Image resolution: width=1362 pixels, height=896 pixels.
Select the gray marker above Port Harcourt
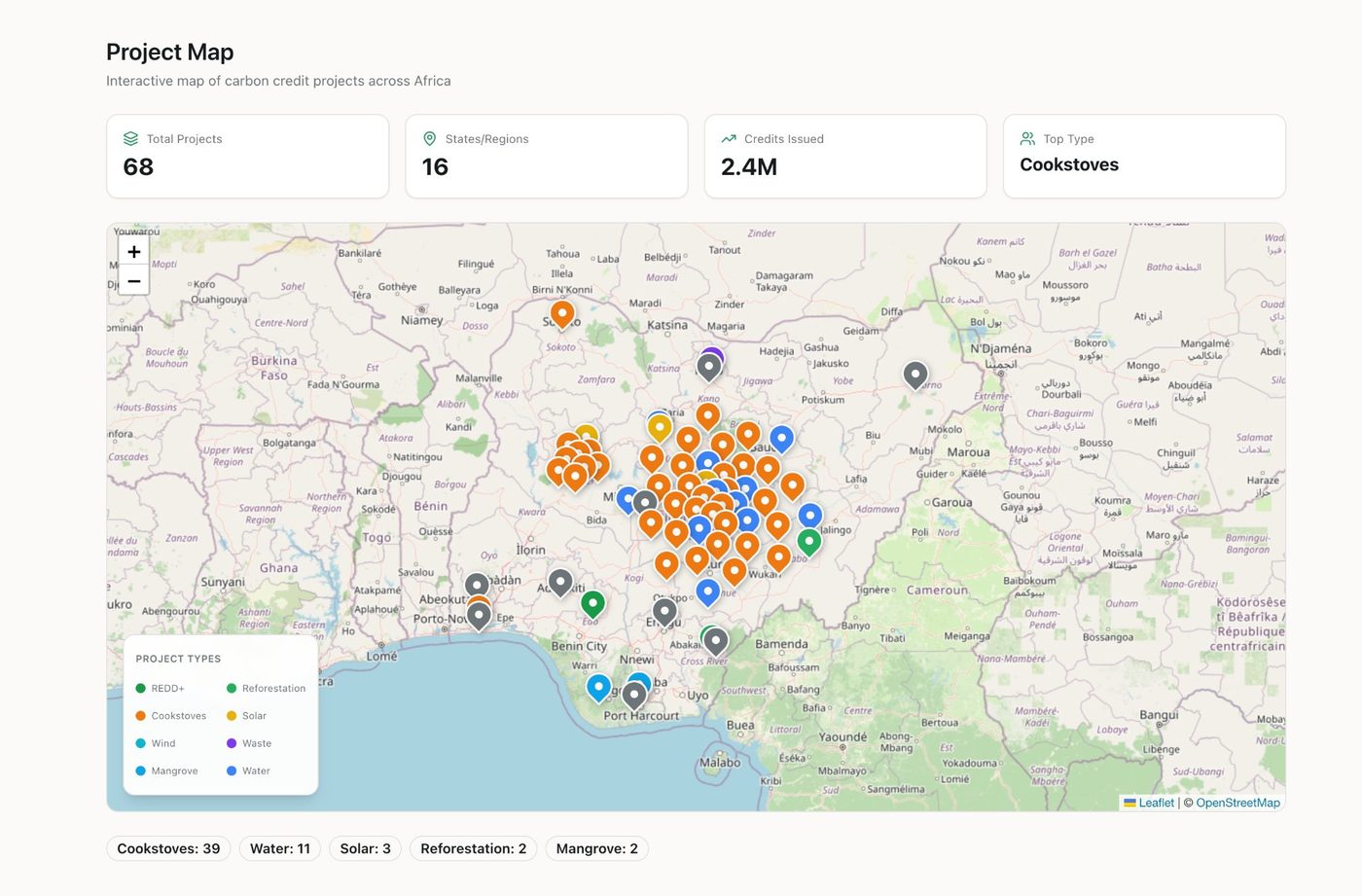pyautogui.click(x=634, y=696)
